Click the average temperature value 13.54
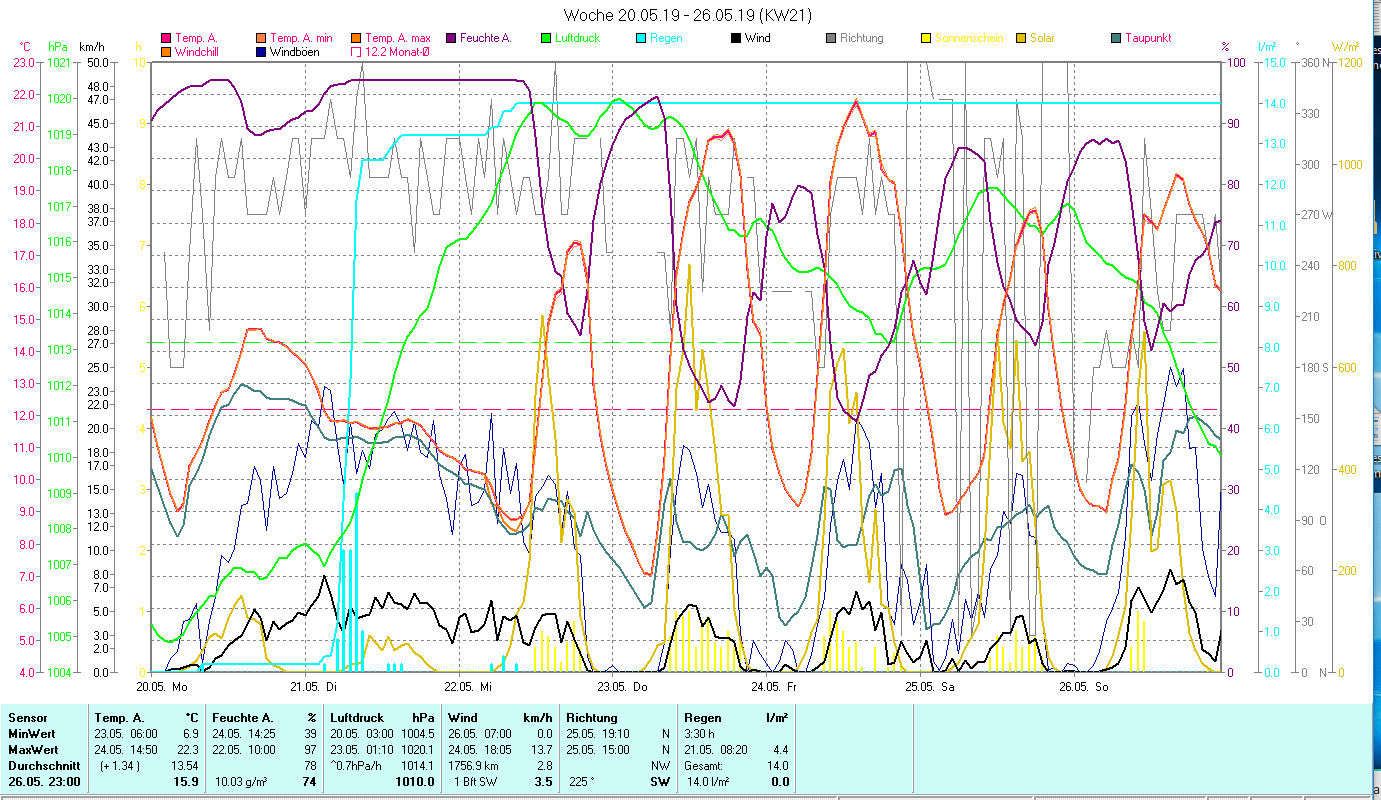The width and height of the screenshot is (1381, 800). [x=183, y=766]
